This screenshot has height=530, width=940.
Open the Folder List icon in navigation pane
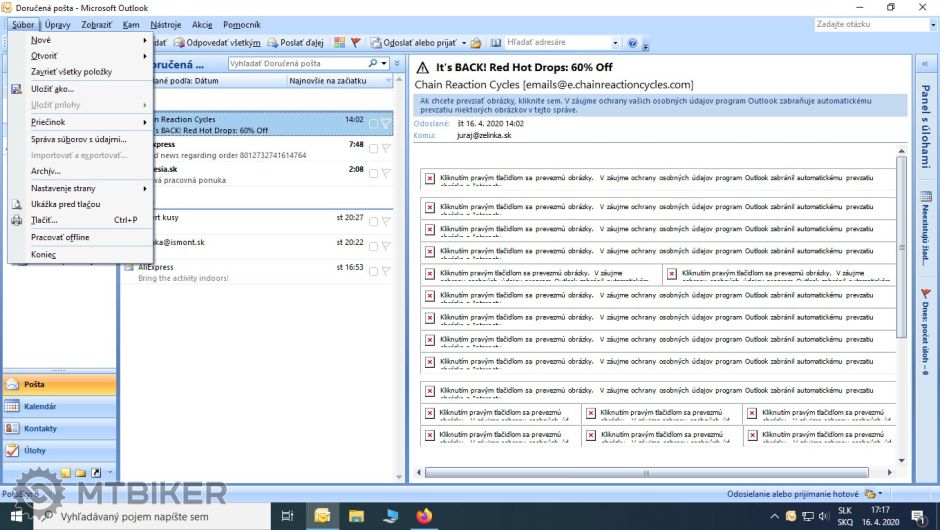coord(81,472)
